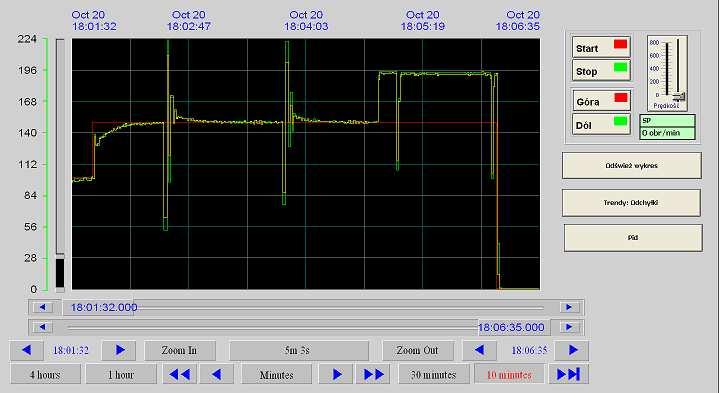
Task: Click left arrow before 18:01:32 start time
Action: [26, 350]
